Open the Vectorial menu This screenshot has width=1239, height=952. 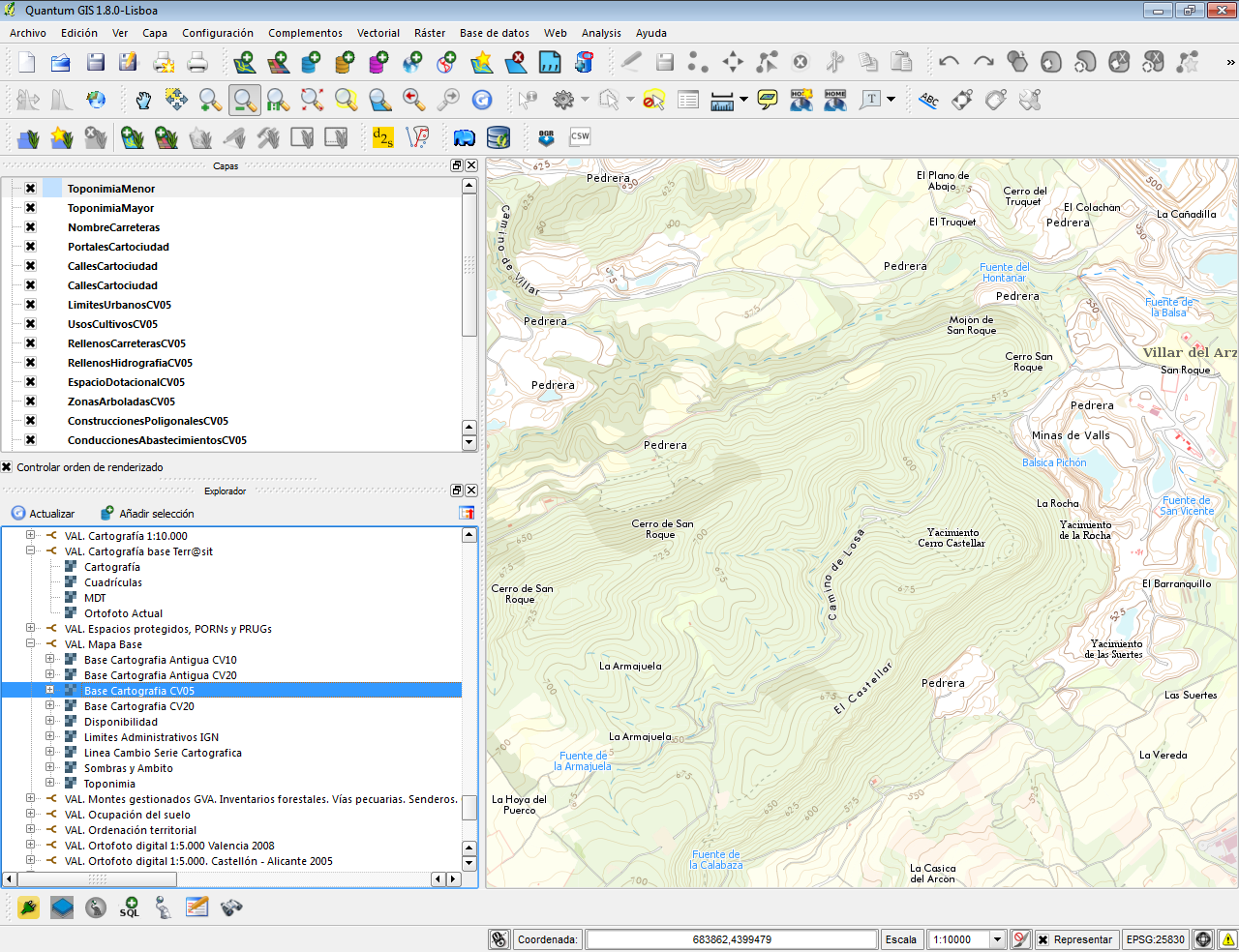pyautogui.click(x=378, y=32)
